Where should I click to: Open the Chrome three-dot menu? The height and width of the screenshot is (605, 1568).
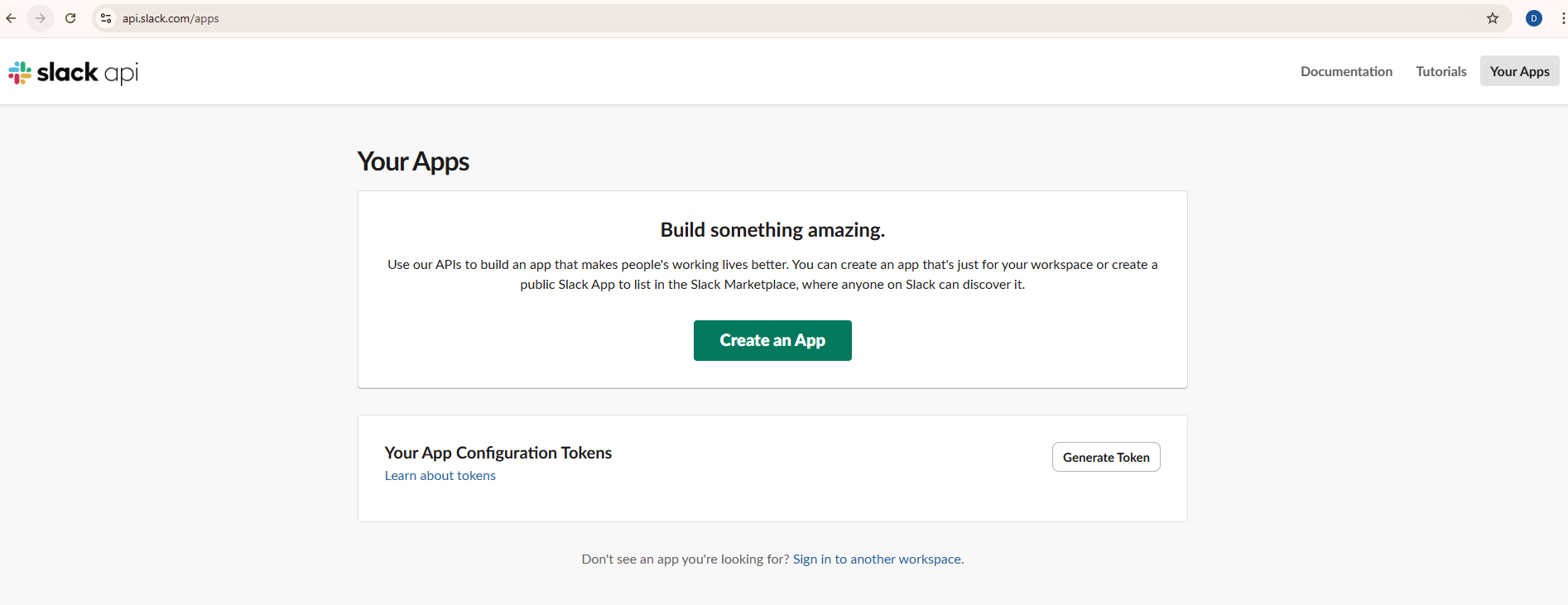tap(1562, 18)
